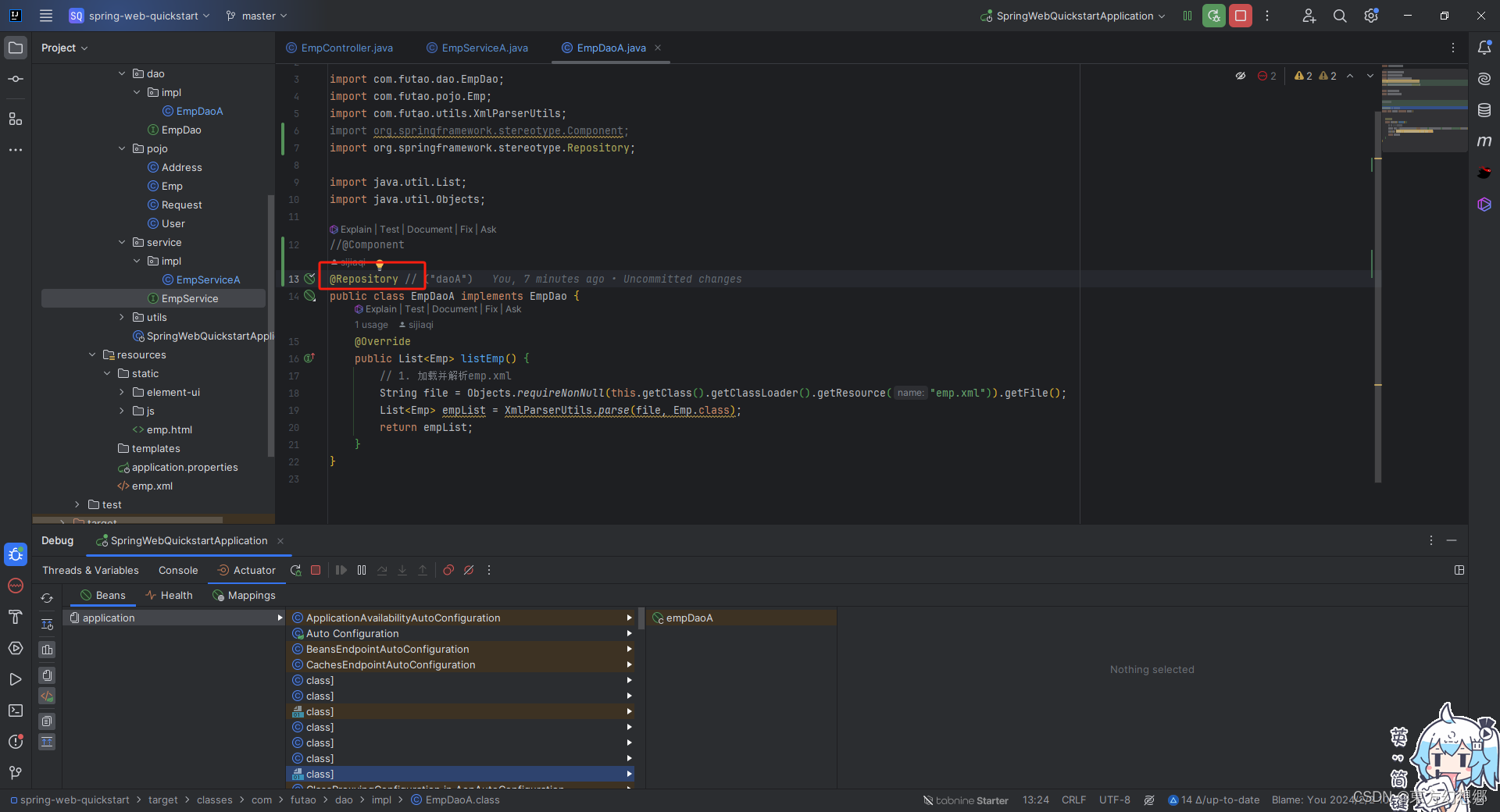Open the Structure tool window
Screen dimensions: 1500x812
pyautogui.click(x=16, y=119)
